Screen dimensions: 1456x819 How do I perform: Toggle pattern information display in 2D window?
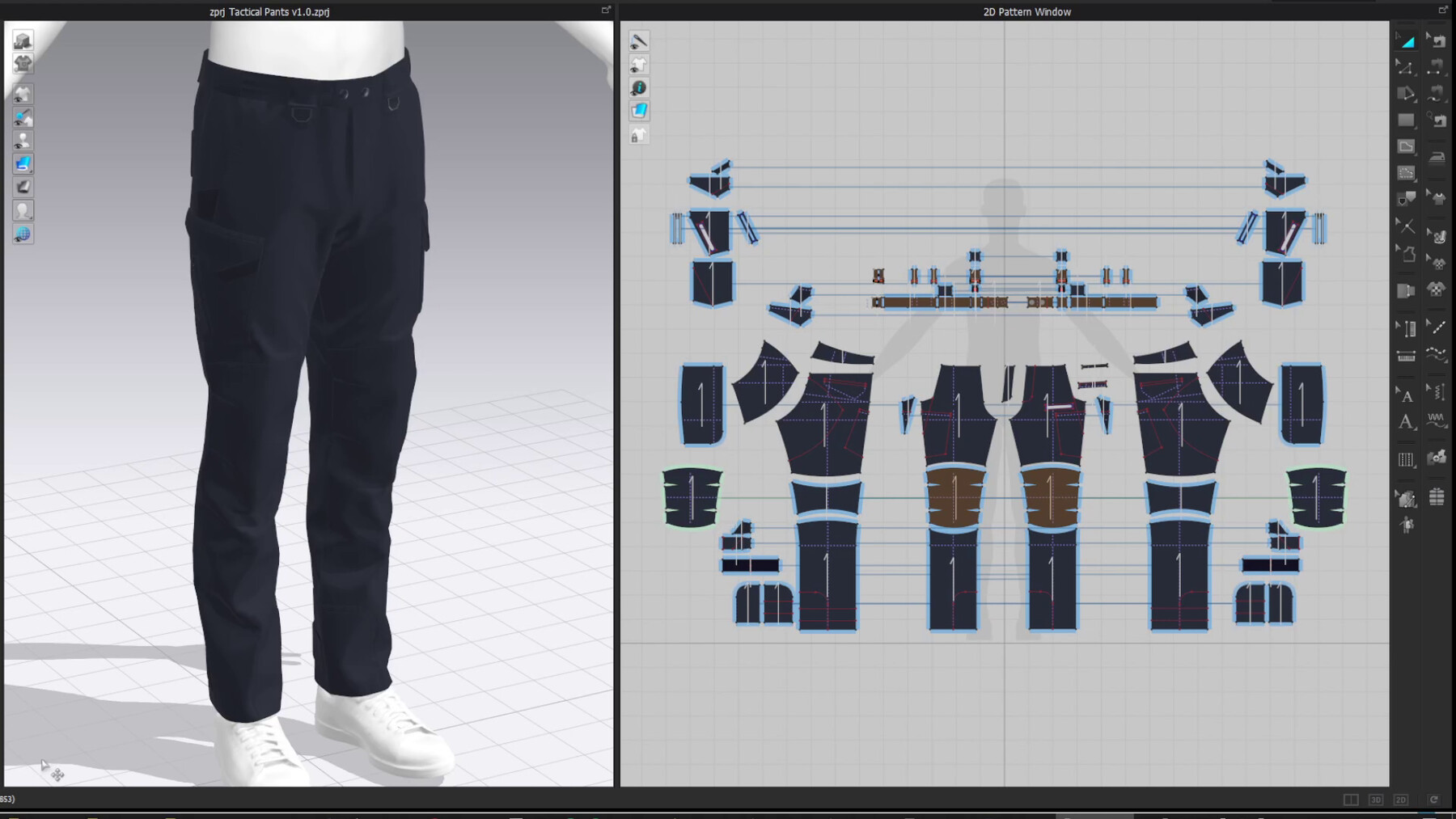[x=639, y=87]
